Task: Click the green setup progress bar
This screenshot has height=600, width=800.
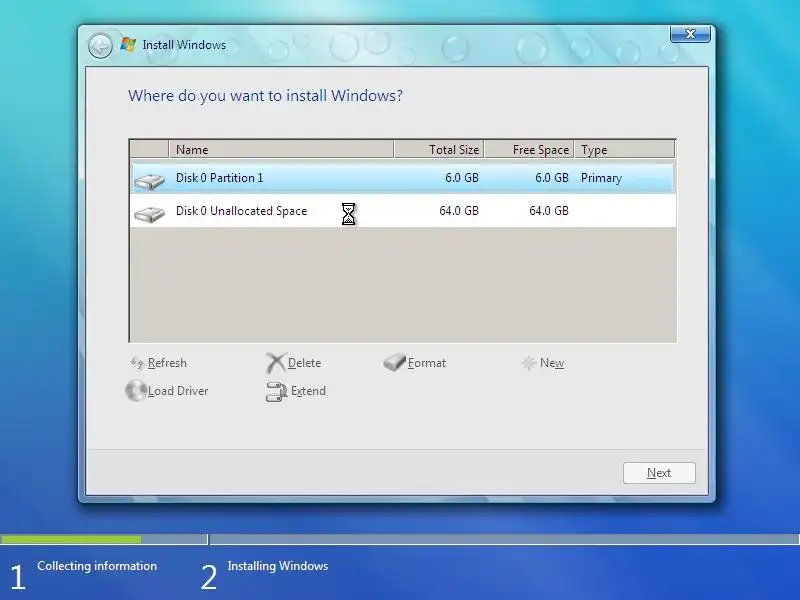Action: click(x=71, y=539)
